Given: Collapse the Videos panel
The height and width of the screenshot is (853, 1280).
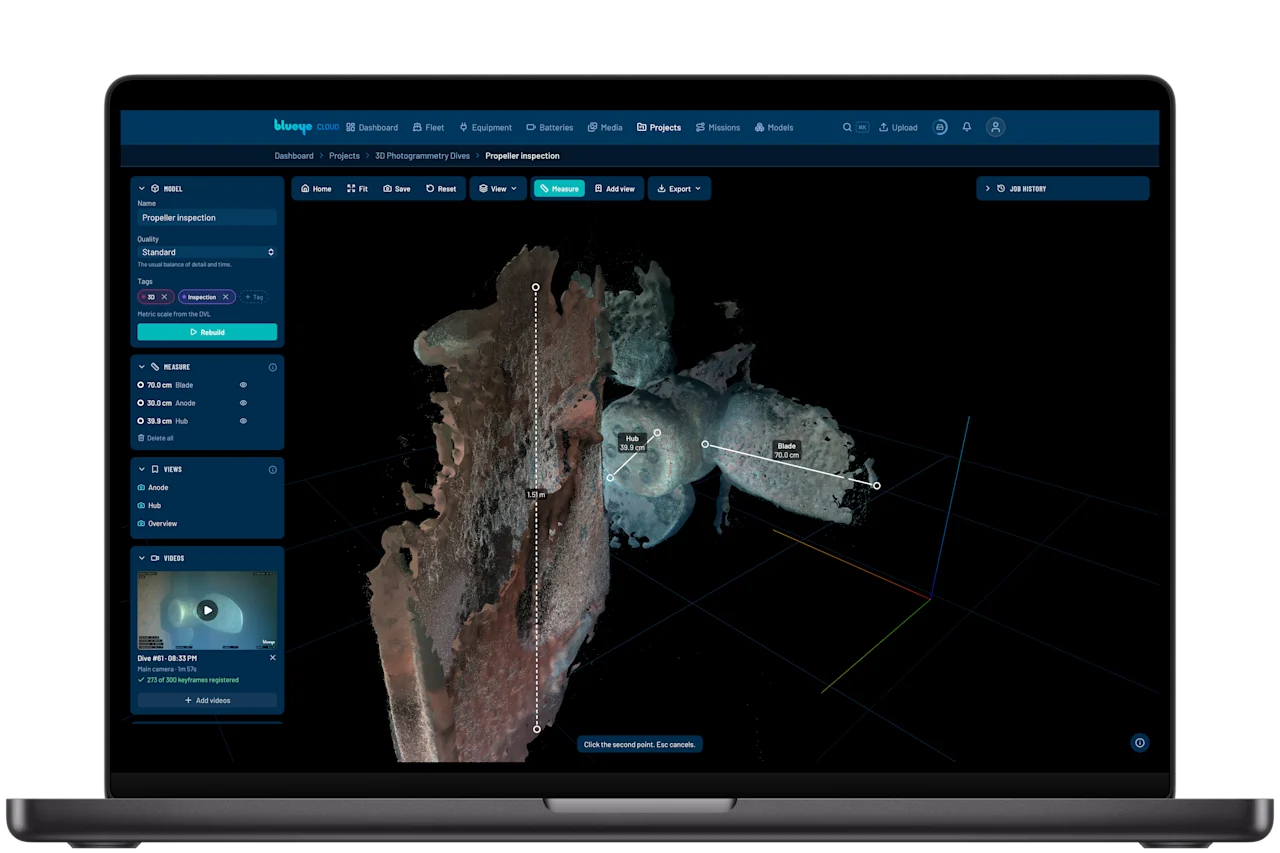Looking at the screenshot, I should coord(142,558).
